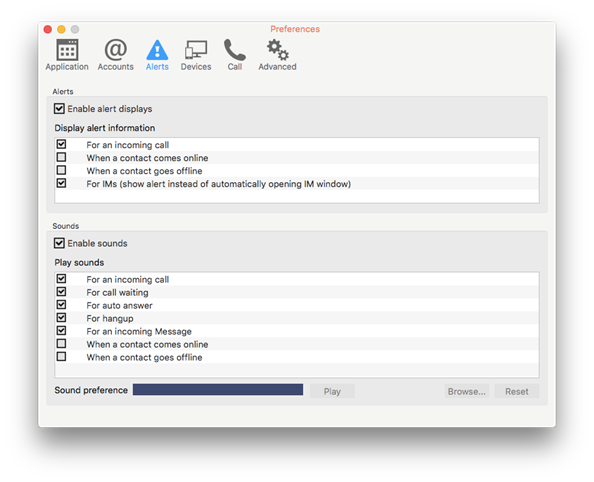Disable sound for auto answer

coord(61,305)
